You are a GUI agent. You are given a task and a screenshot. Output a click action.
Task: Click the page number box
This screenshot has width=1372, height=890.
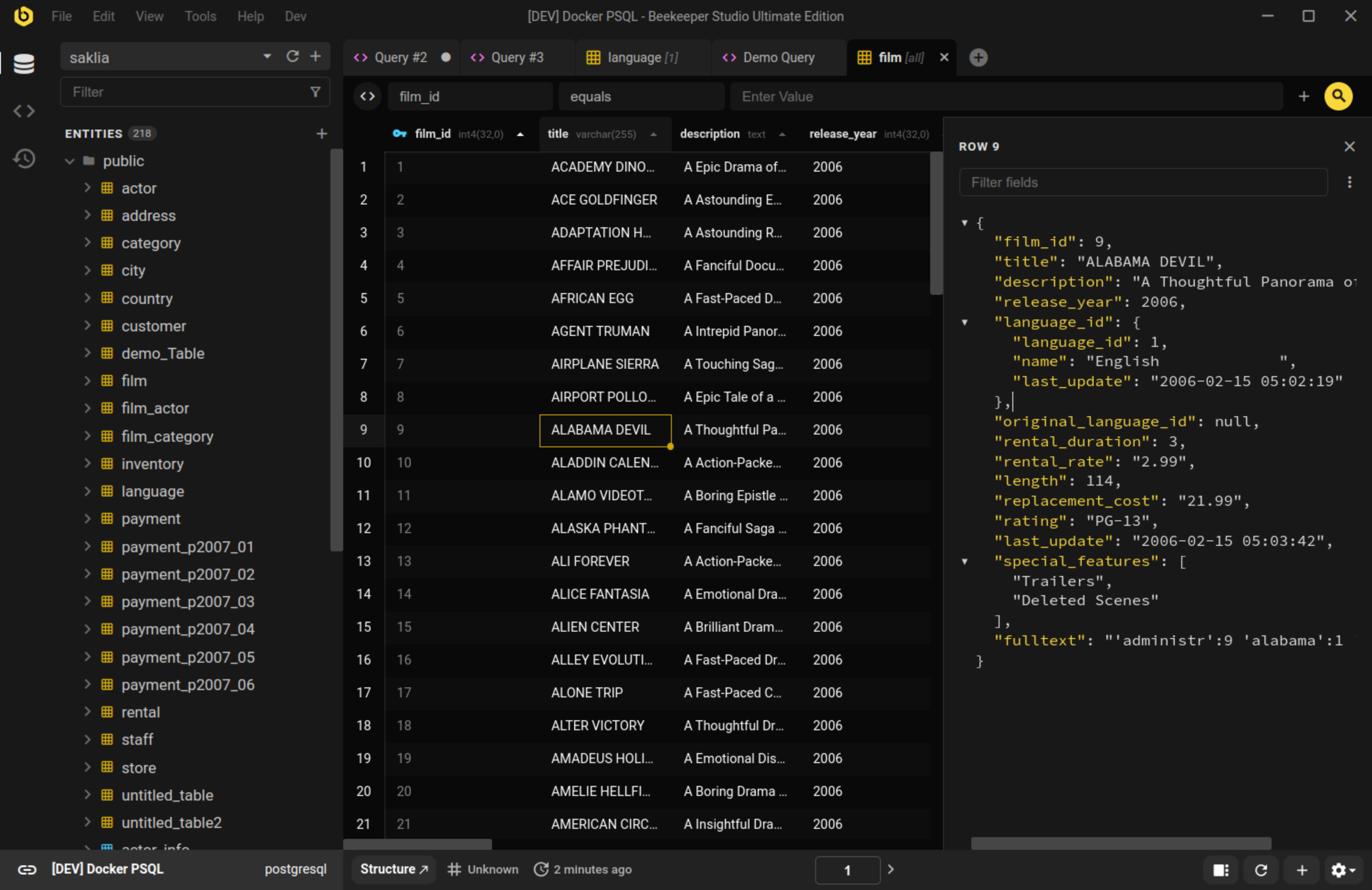coord(848,870)
